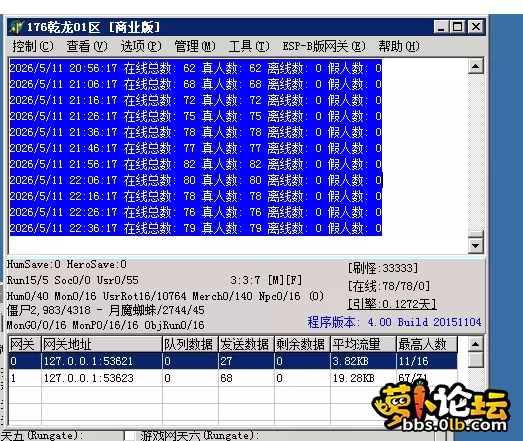Open the 选项(P) menu
Viewport: 523px width, 441px height.
(x=141, y=46)
